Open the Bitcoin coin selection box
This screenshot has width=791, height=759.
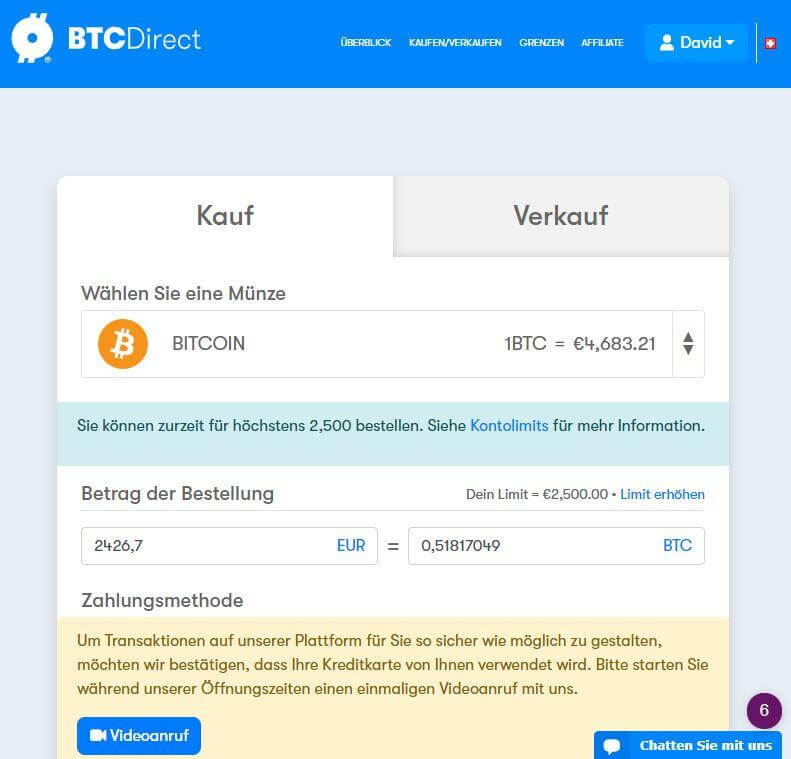click(392, 344)
